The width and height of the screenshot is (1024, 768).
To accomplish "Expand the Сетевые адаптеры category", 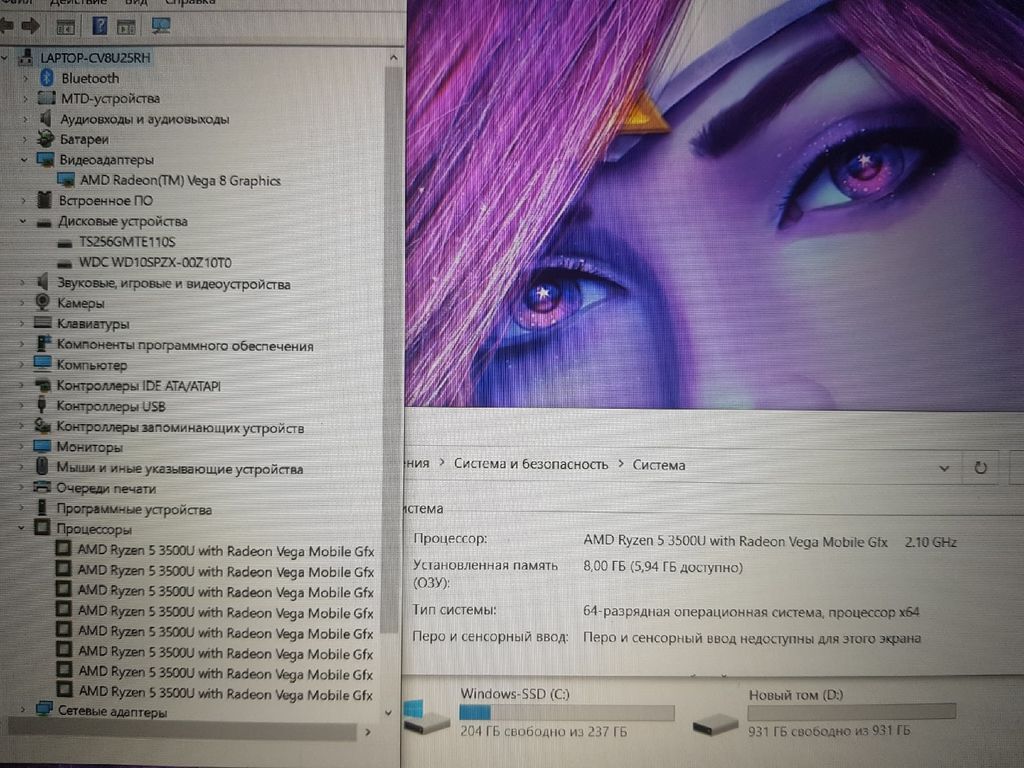I will click(x=22, y=711).
